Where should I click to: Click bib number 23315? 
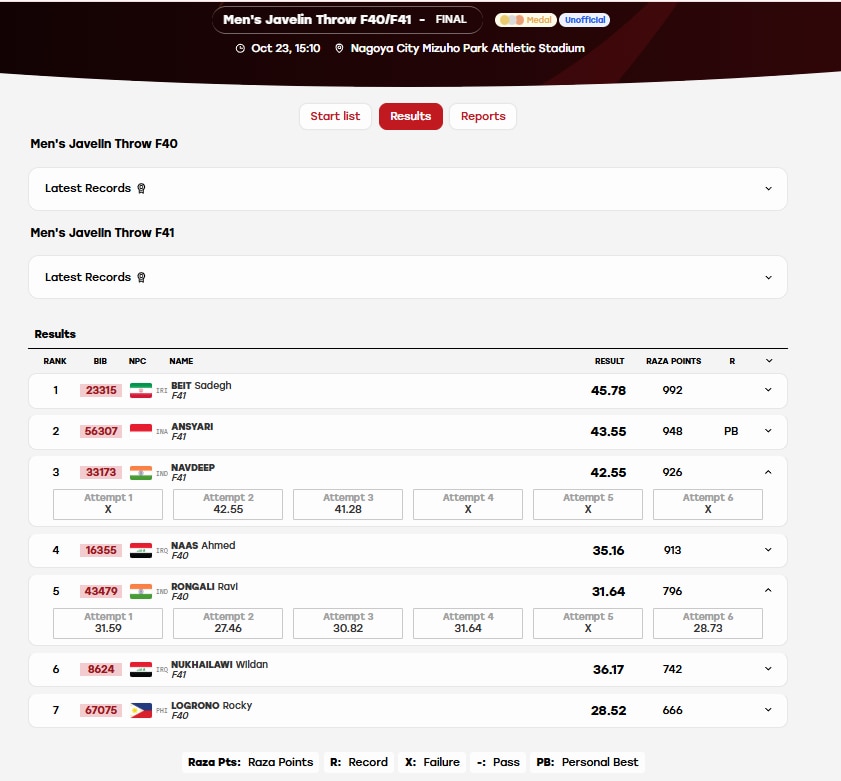101,390
